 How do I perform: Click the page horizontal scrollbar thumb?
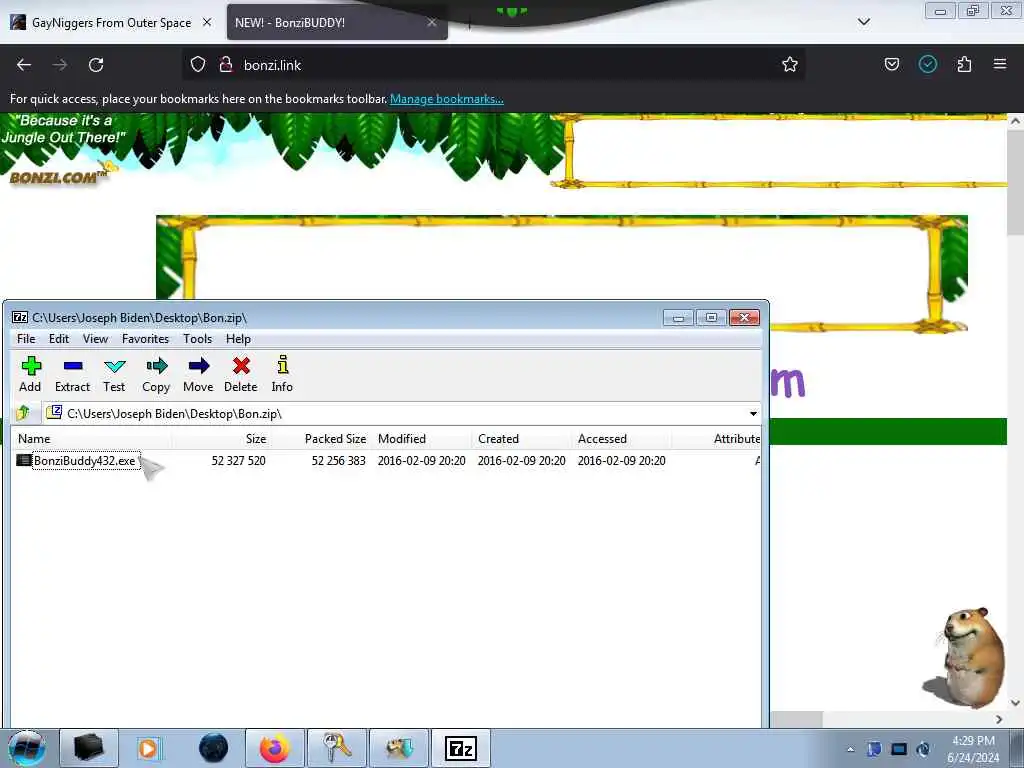795,719
